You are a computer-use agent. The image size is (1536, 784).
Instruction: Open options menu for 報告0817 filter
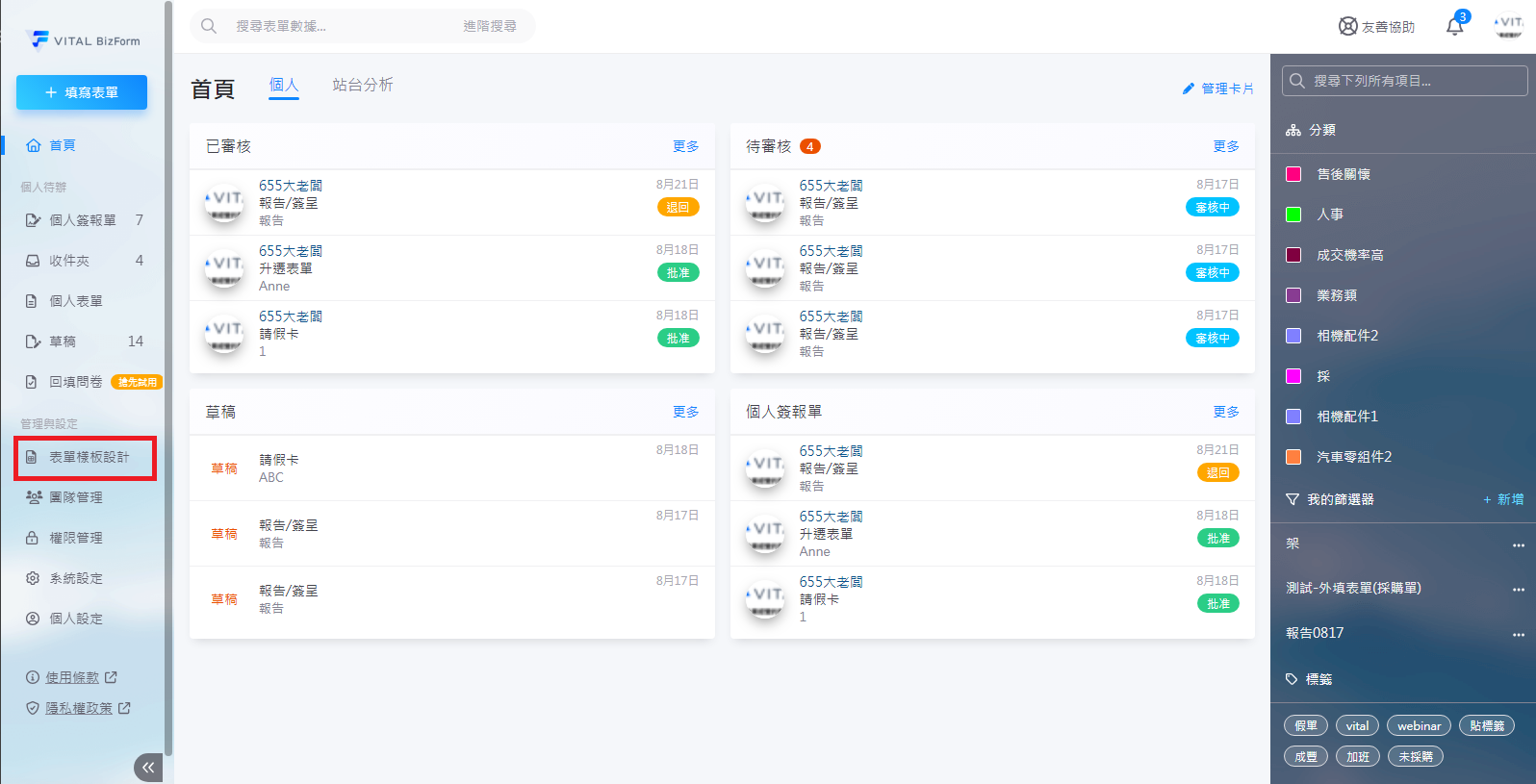pyautogui.click(x=1518, y=634)
